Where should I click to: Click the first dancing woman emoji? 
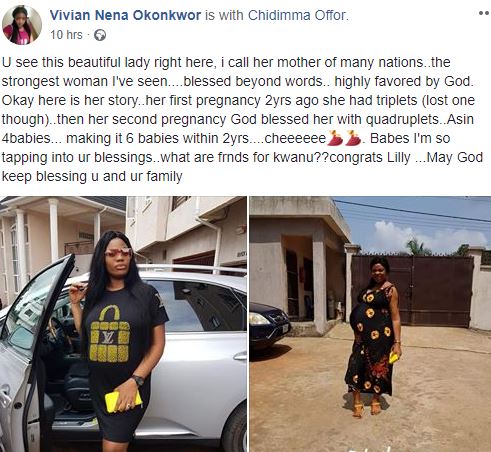tap(335, 138)
